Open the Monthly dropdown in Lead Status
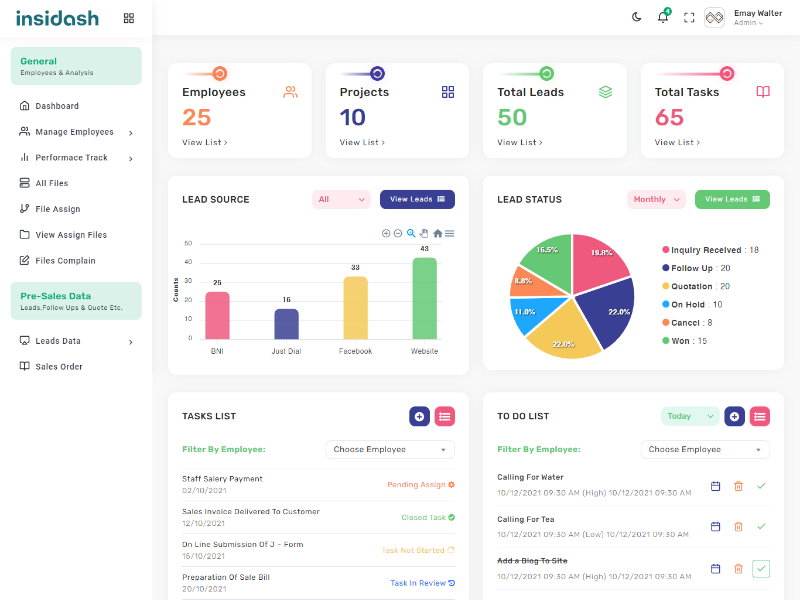This screenshot has height=600, width=800. 656,199
